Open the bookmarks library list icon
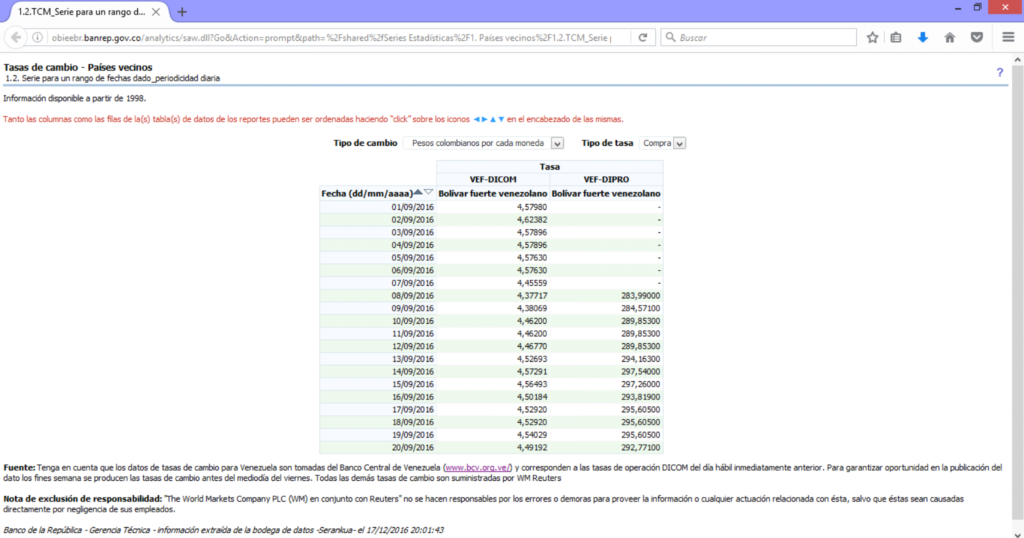 896,37
